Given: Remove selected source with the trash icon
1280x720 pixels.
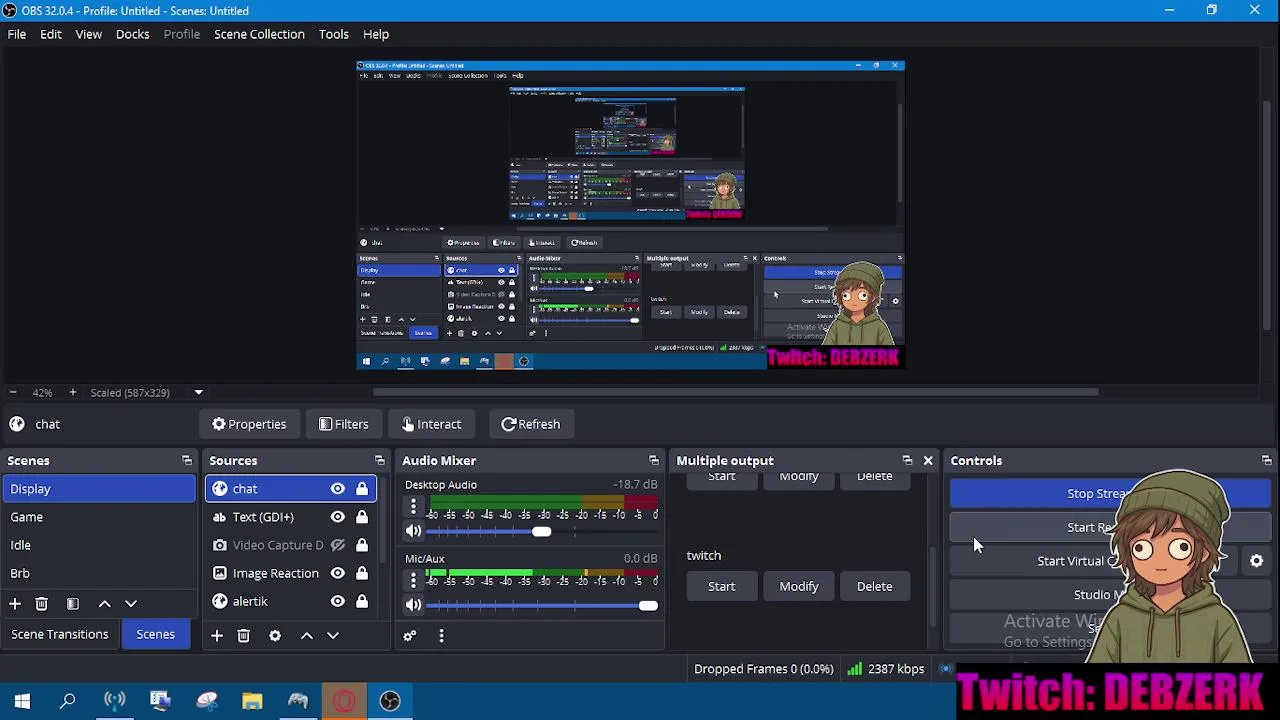Looking at the screenshot, I should [243, 636].
